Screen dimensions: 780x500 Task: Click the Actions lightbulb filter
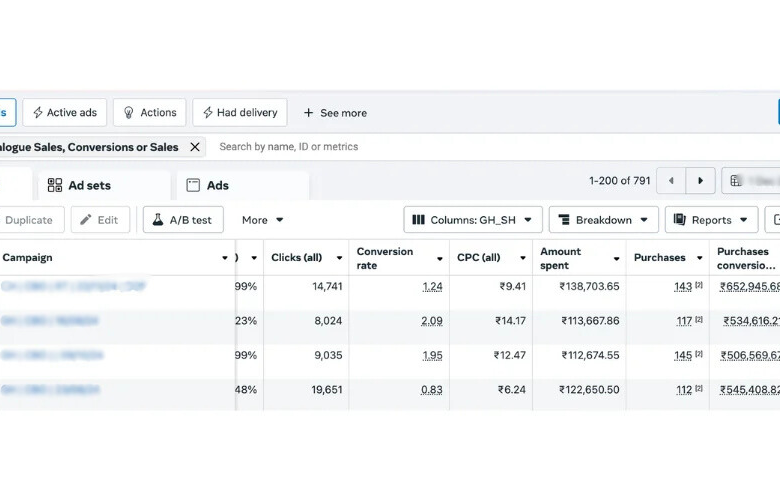pyautogui.click(x=149, y=113)
